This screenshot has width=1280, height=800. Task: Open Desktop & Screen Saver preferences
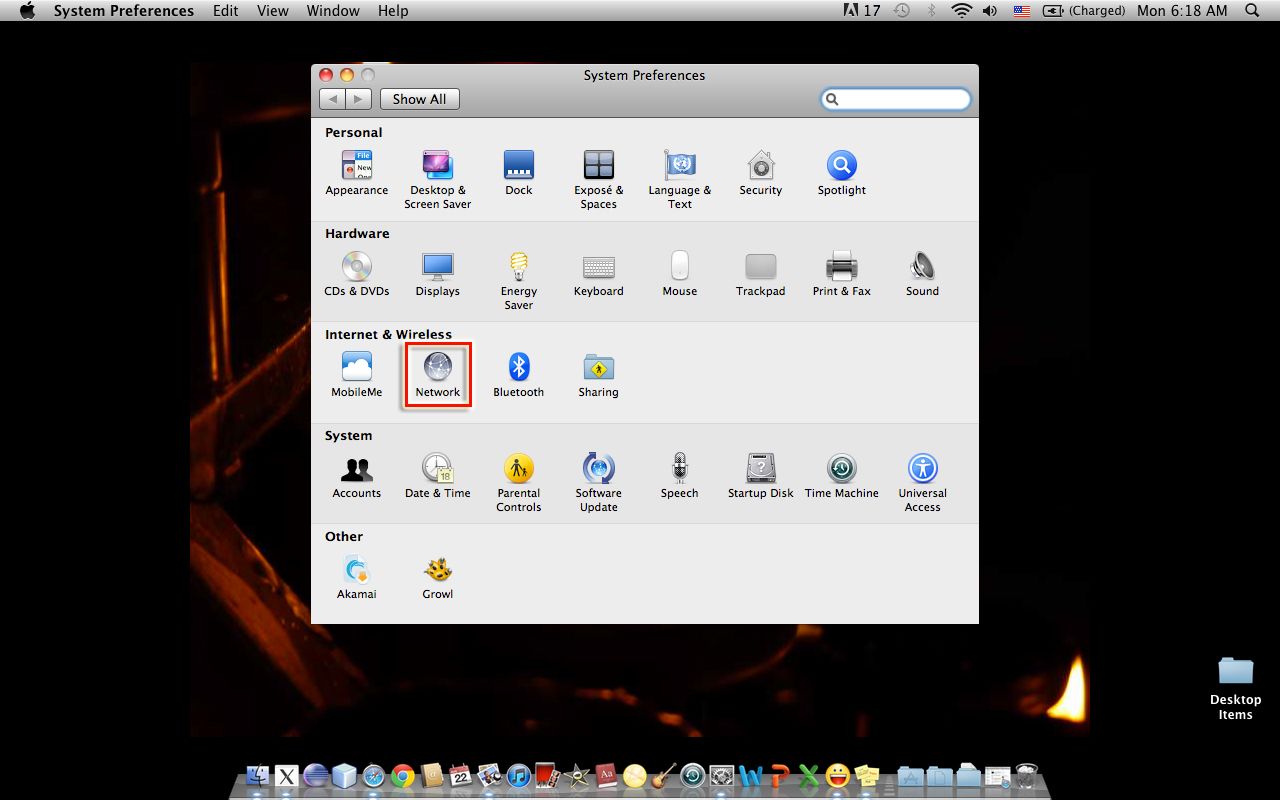437,168
